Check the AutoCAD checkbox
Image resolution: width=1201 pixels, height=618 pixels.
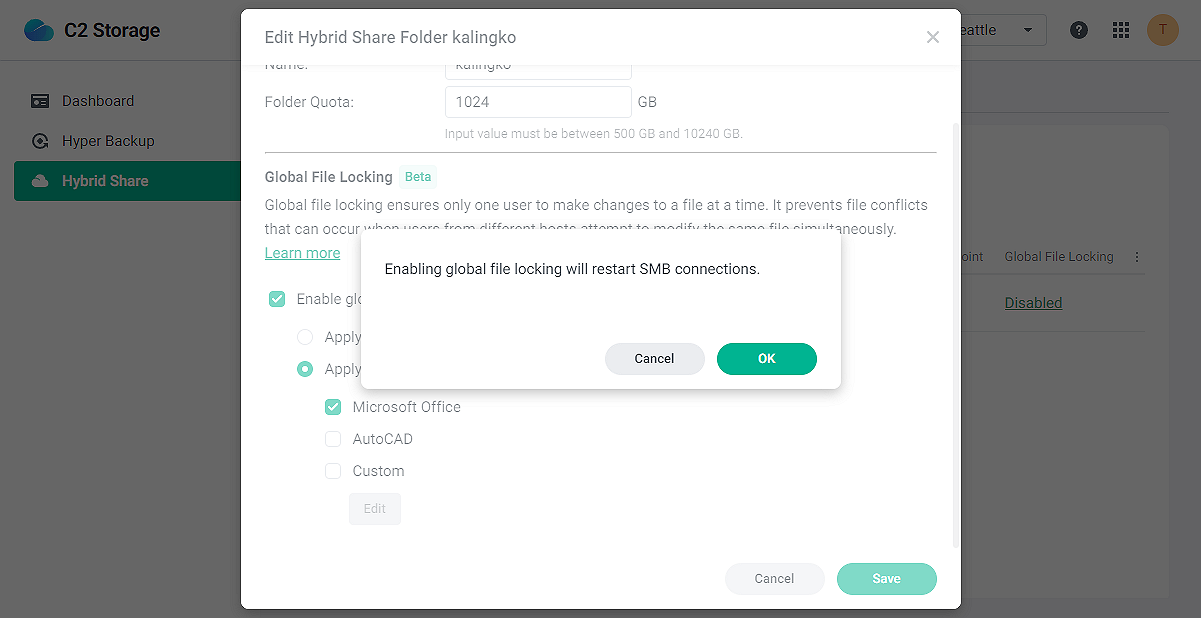coord(332,438)
